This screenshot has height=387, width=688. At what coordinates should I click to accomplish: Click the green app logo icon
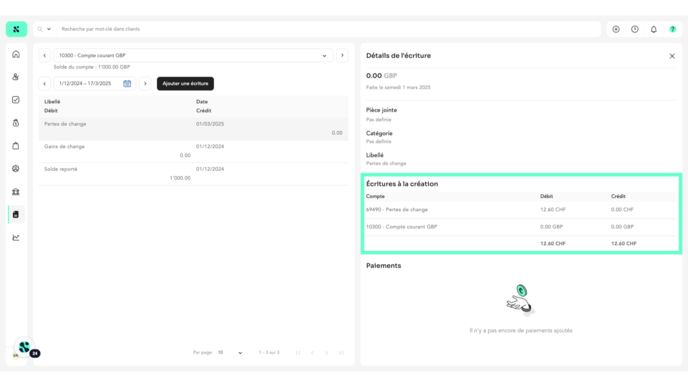(16, 29)
